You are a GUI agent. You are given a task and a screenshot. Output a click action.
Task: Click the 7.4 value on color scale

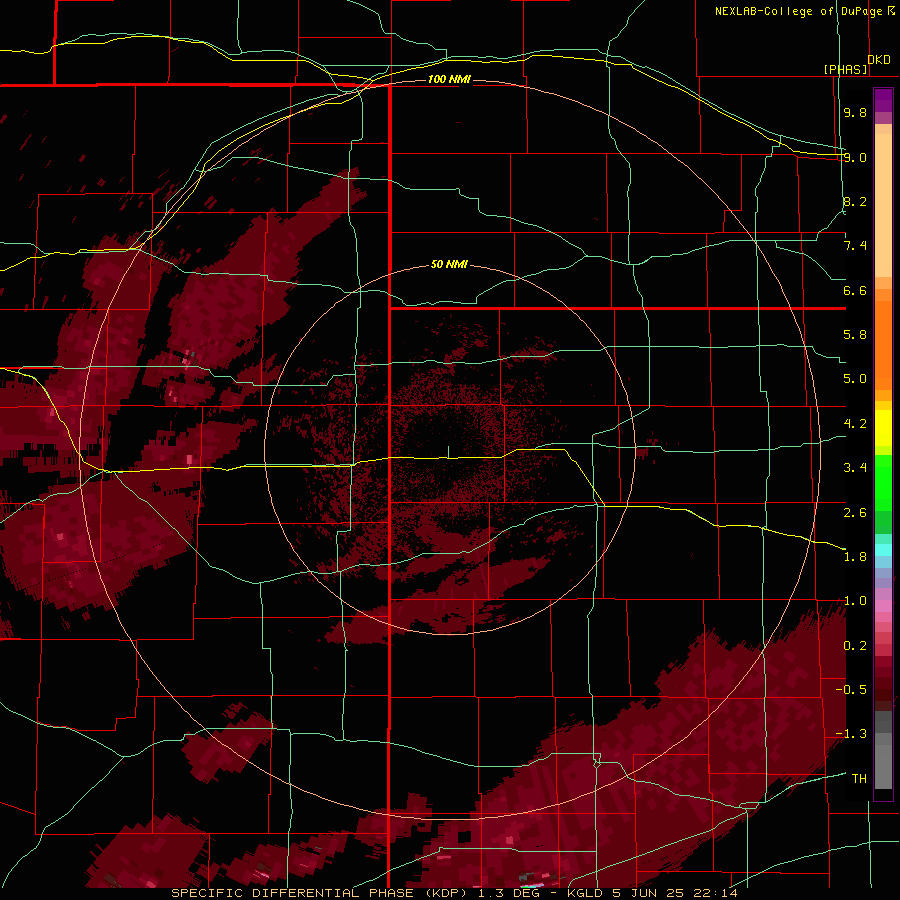(x=855, y=246)
